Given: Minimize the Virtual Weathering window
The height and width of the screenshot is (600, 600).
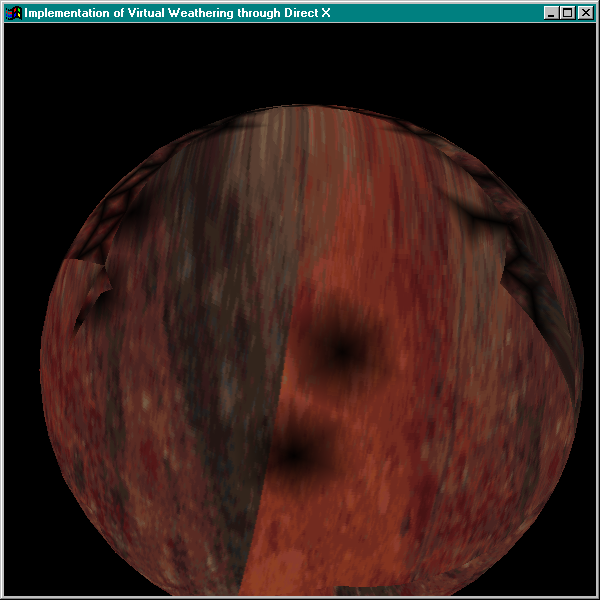Looking at the screenshot, I should [x=551, y=13].
